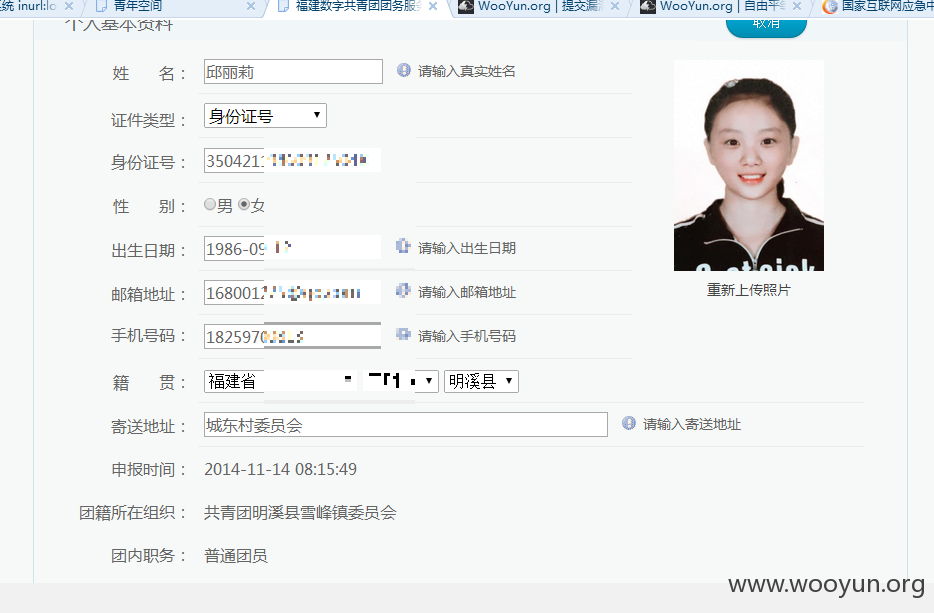Image resolution: width=934 pixels, height=613 pixels.
Task: Click the info icon beside 请输入真实姓名
Action: 404,70
